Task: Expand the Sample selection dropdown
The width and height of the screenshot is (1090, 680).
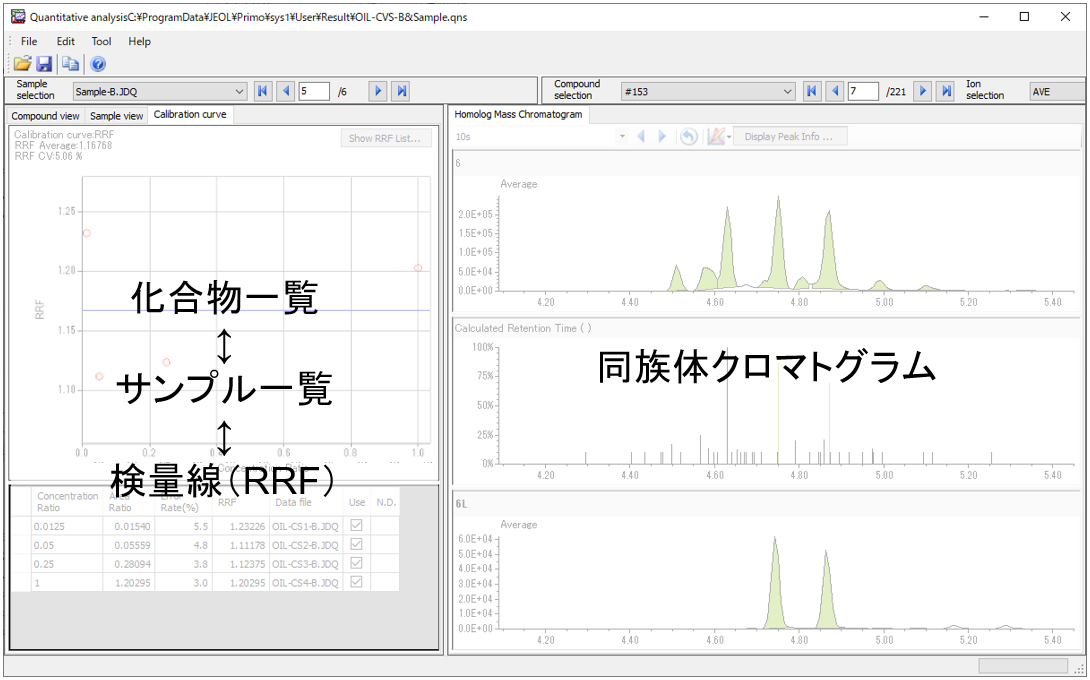Action: click(x=239, y=91)
